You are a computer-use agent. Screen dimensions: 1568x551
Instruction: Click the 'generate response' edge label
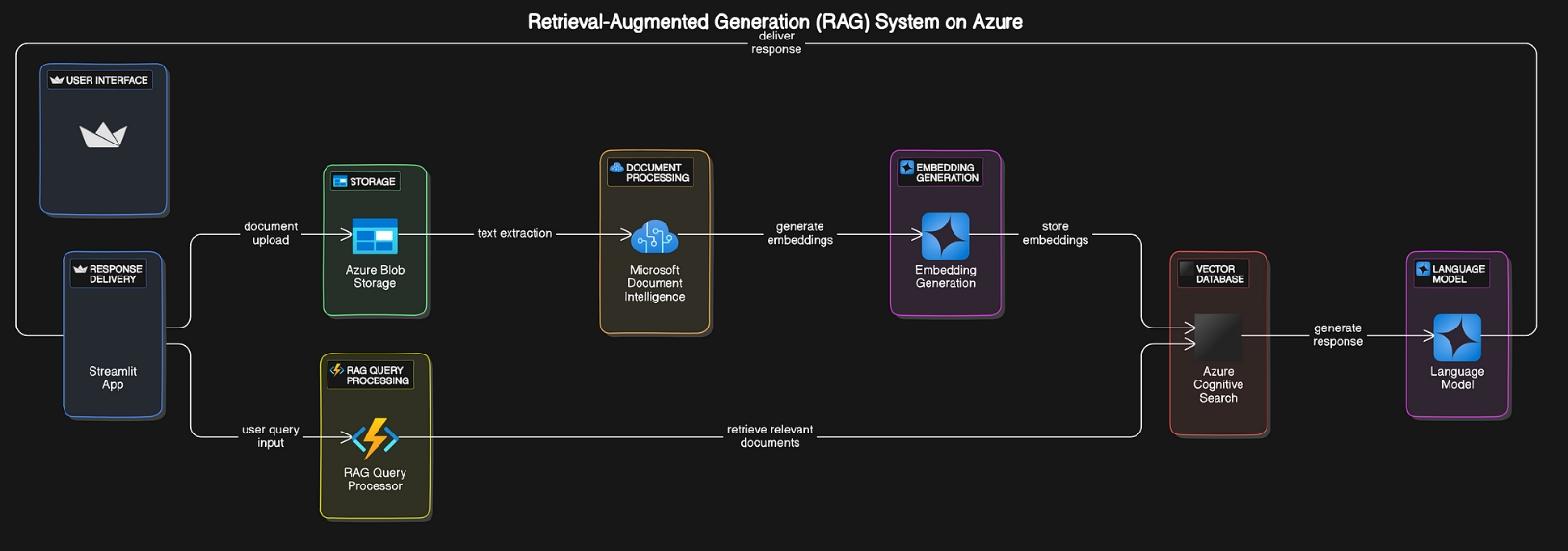tap(1338, 334)
